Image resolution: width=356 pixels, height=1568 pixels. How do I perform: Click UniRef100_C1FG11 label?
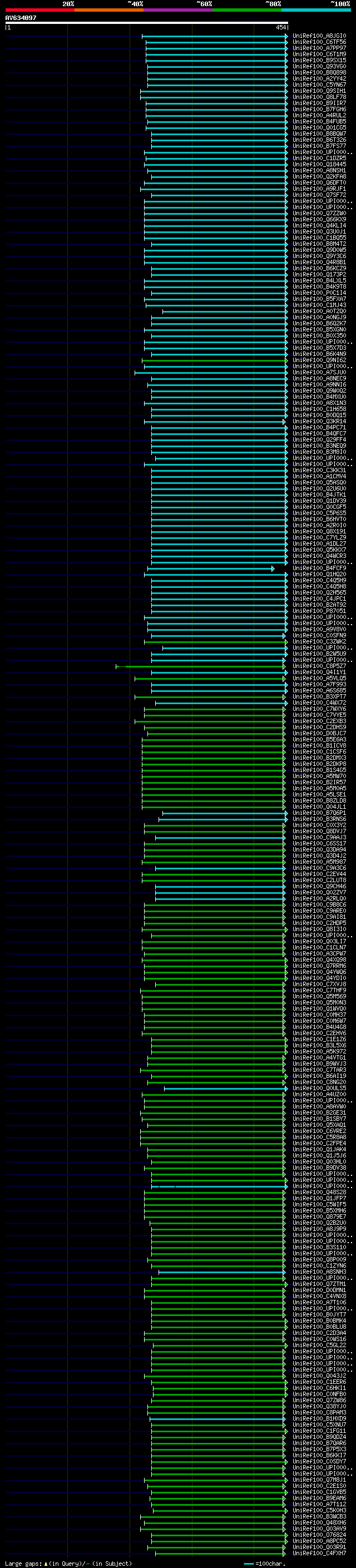(319, 1431)
